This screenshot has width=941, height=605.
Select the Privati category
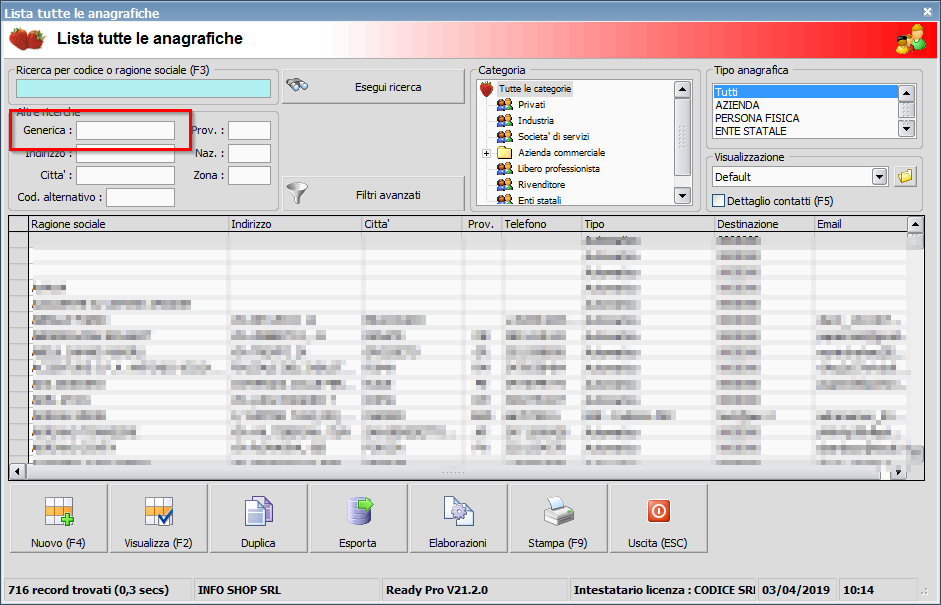point(532,104)
